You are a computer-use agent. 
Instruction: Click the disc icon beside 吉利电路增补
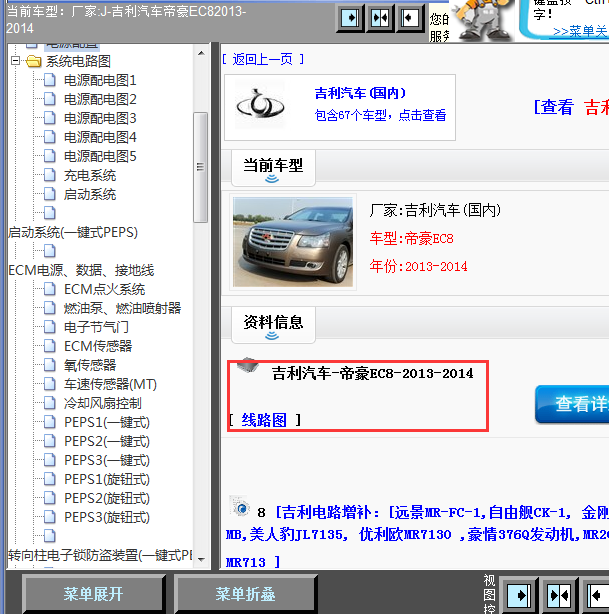[x=239, y=507]
